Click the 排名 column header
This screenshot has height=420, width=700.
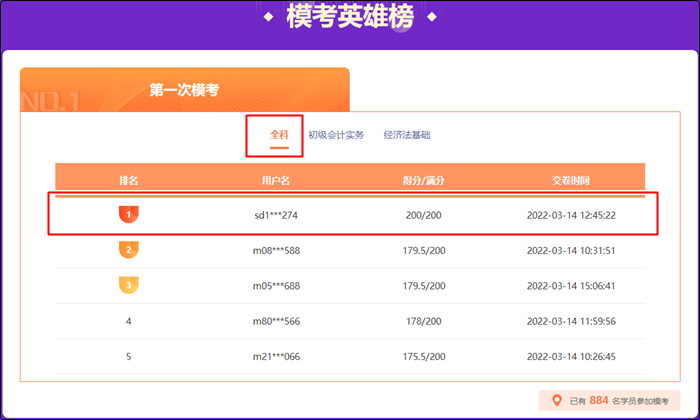tap(129, 180)
